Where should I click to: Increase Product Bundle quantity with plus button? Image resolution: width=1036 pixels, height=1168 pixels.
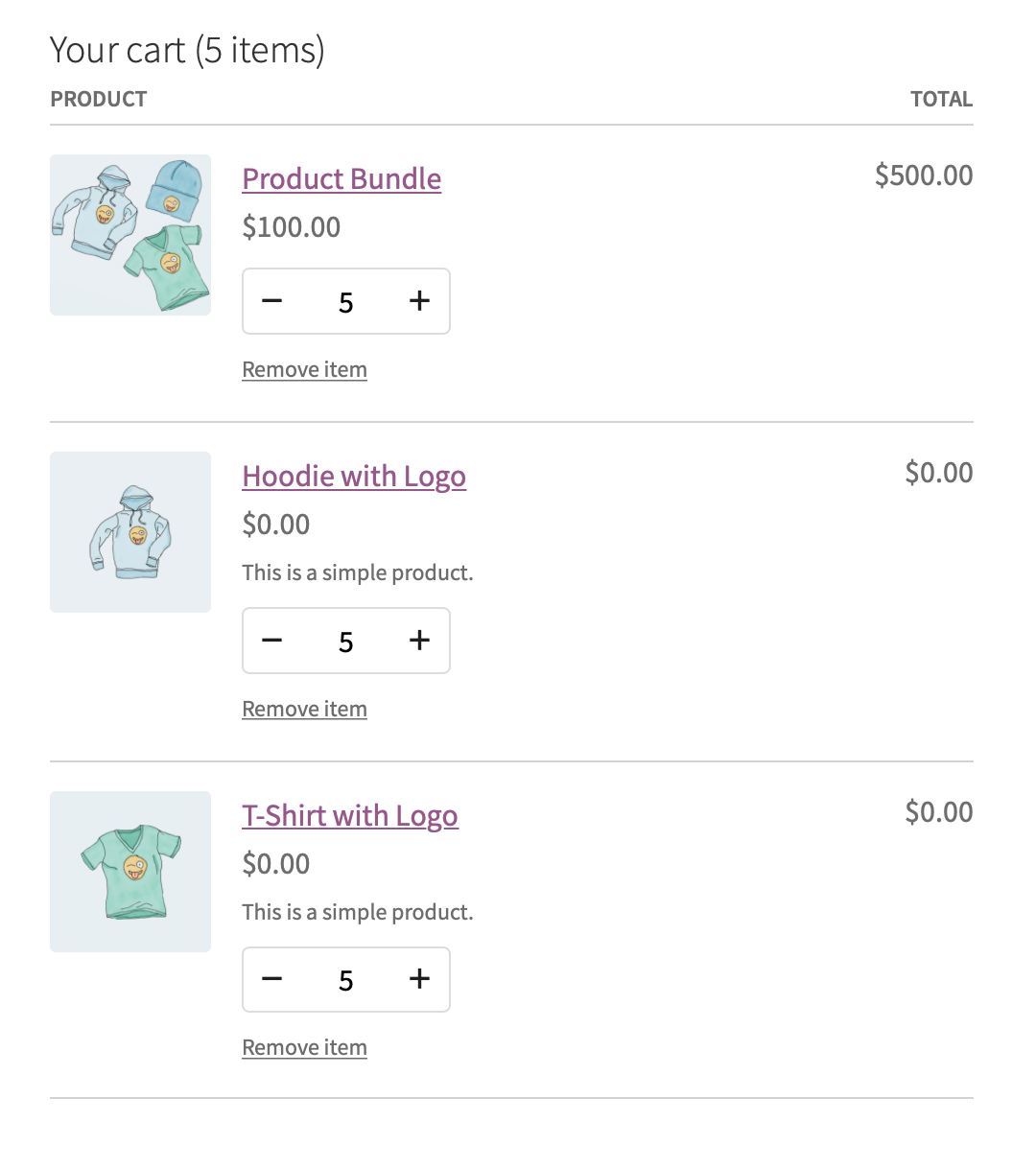coord(419,301)
